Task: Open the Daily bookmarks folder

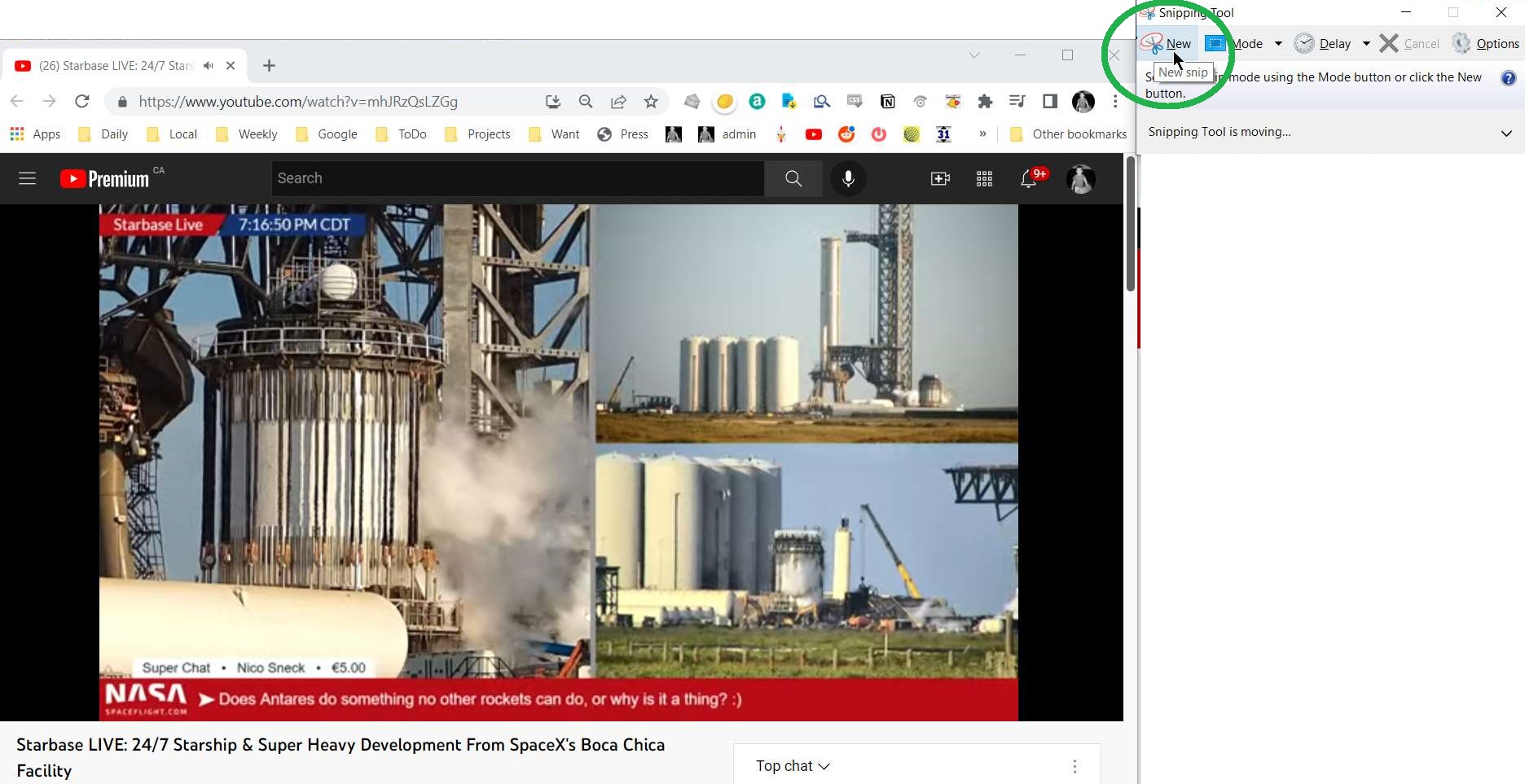Action: click(x=103, y=134)
